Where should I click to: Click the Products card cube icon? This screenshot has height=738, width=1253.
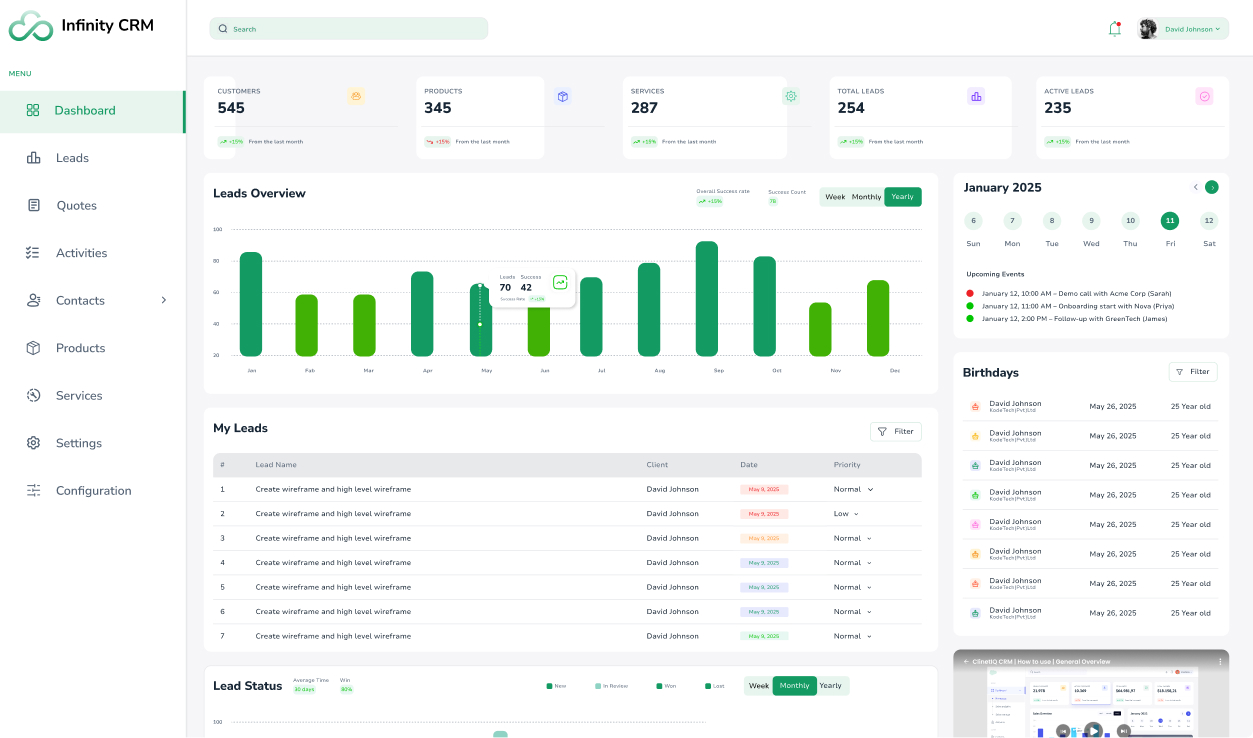[x=563, y=96]
